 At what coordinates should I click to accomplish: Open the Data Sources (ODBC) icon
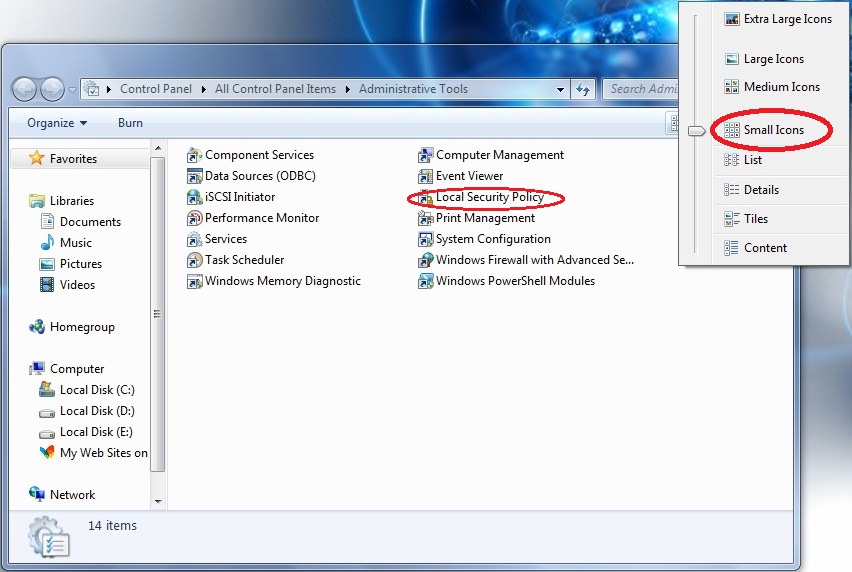[x=194, y=177]
